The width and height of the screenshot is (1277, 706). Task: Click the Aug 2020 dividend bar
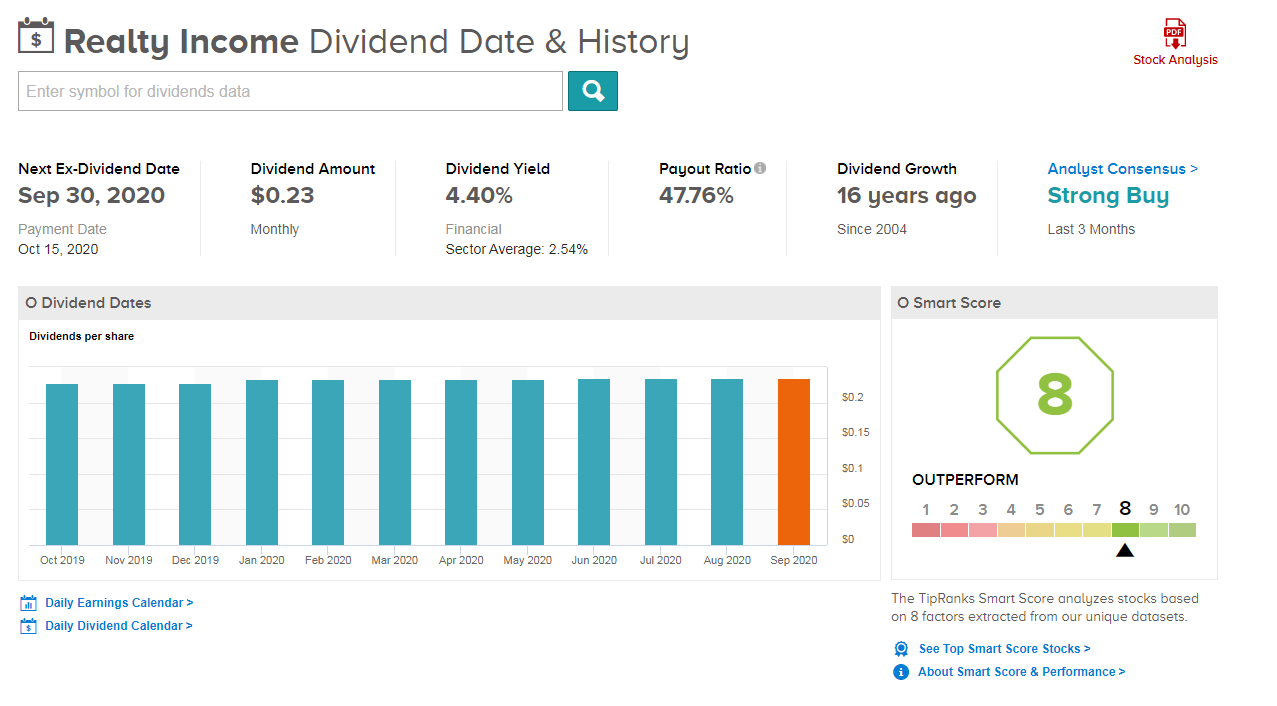pos(727,462)
